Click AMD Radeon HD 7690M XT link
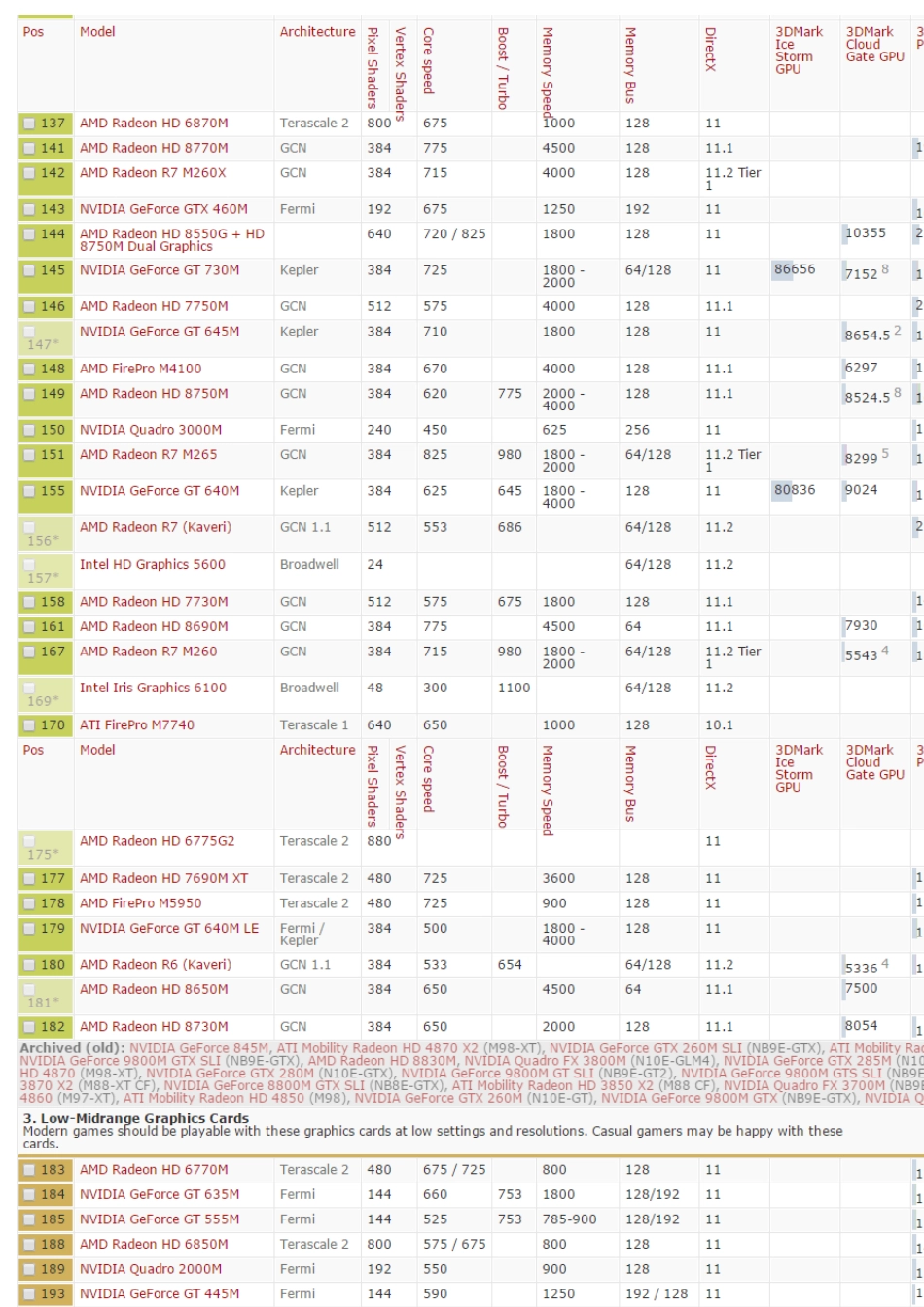This screenshot has width=924, height=1307. 163,879
